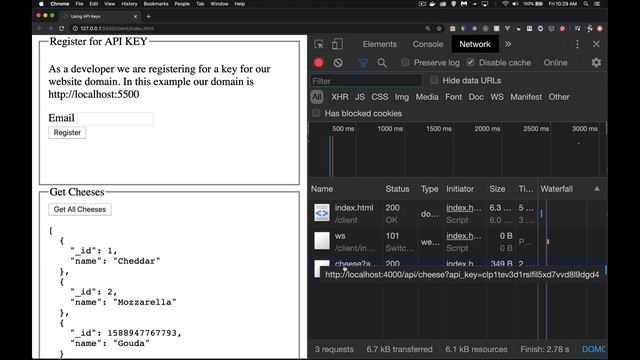Sort requests by Status column

click(397, 189)
